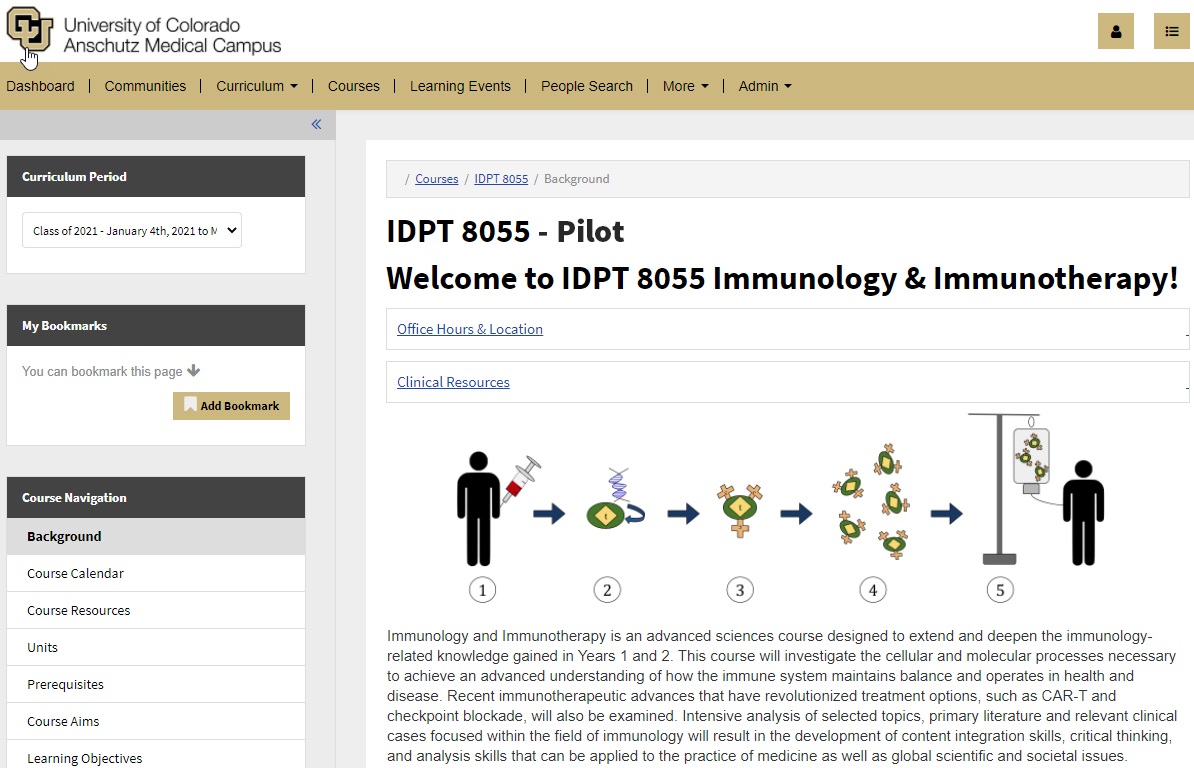Open the user profile icon

click(x=1115, y=31)
